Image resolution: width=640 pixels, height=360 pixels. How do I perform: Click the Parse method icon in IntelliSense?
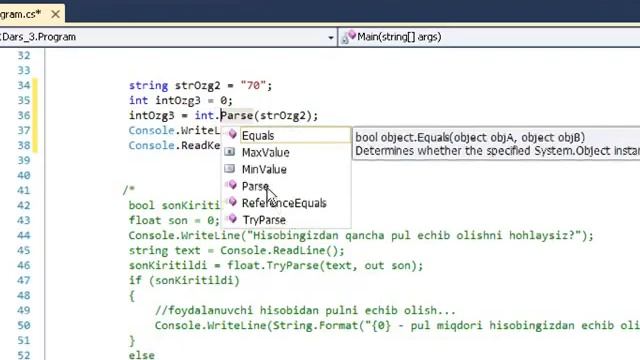coord(231,185)
